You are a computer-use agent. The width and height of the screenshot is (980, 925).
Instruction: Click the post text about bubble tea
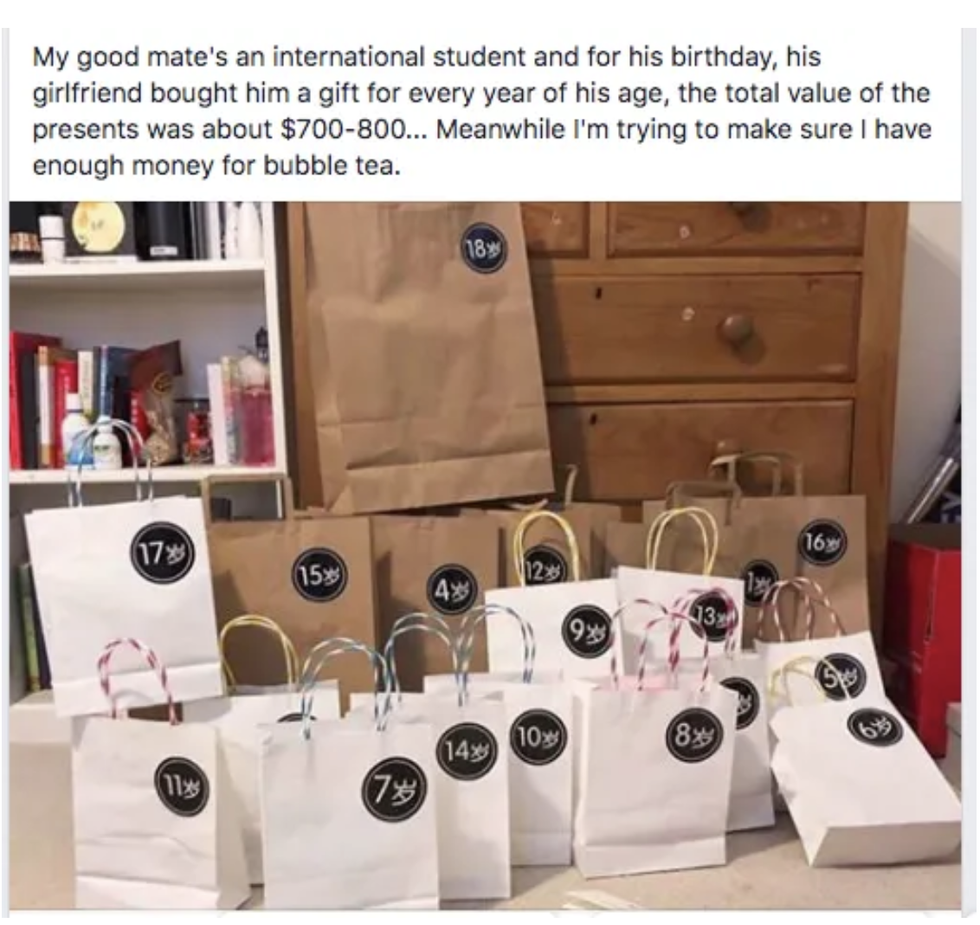(482, 111)
